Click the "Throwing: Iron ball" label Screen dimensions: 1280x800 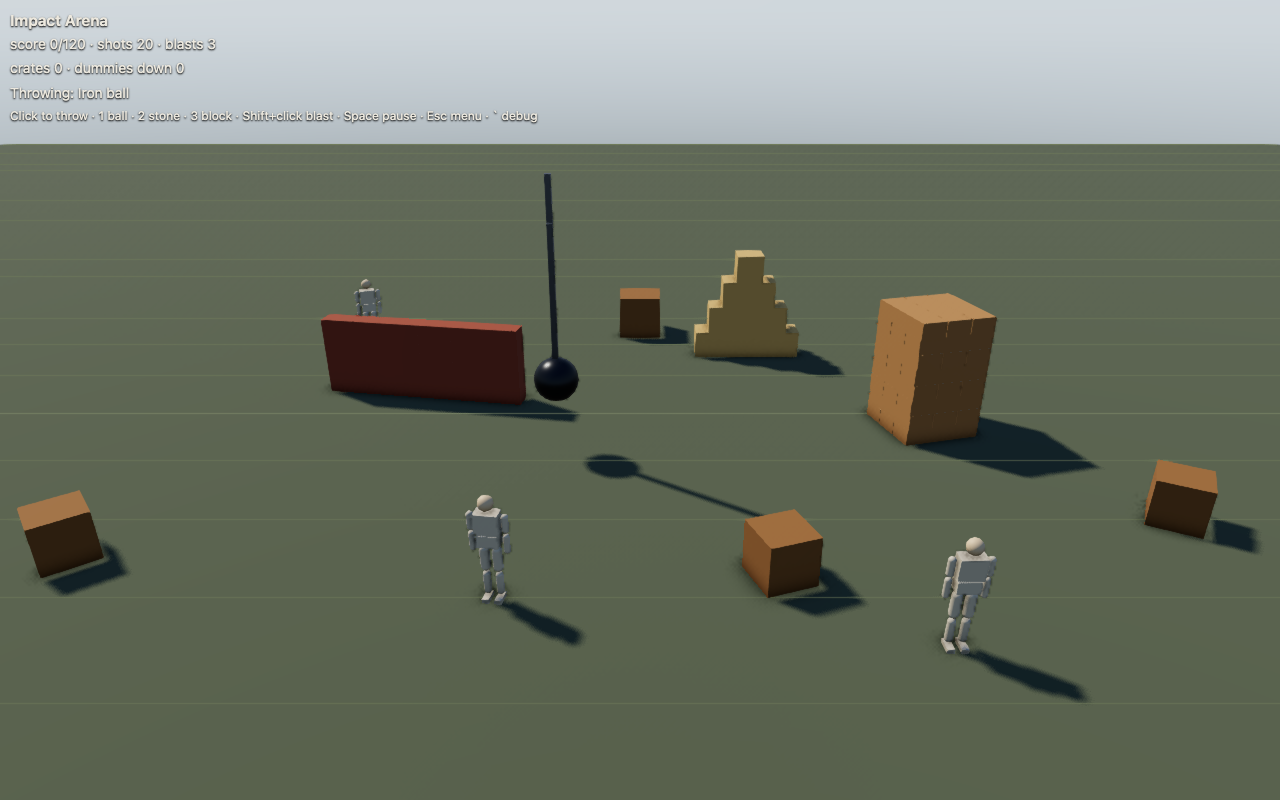pyautogui.click(x=70, y=93)
